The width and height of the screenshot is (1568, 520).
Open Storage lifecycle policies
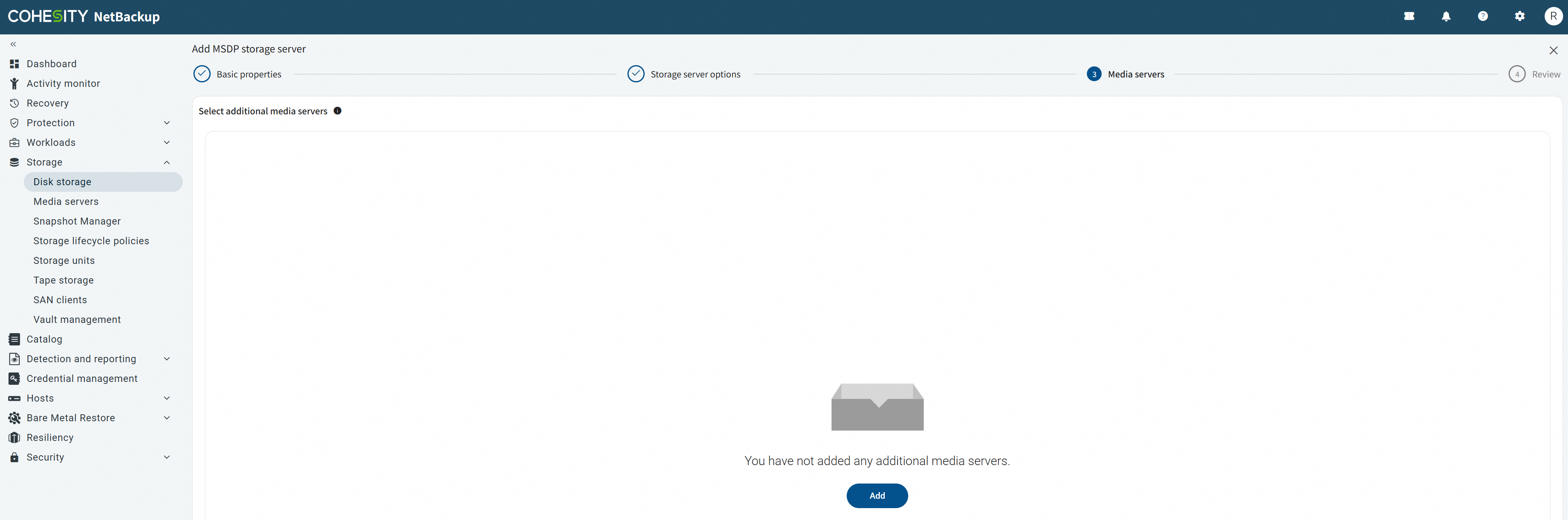click(x=91, y=241)
